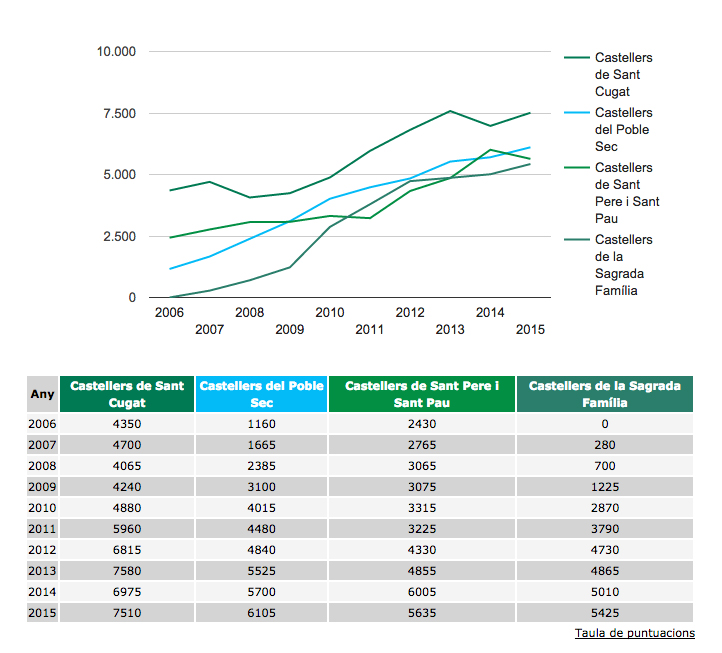Image resolution: width=722 pixels, height=653 pixels.
Task: Click the 2015 row year cell
Action: coord(42,613)
